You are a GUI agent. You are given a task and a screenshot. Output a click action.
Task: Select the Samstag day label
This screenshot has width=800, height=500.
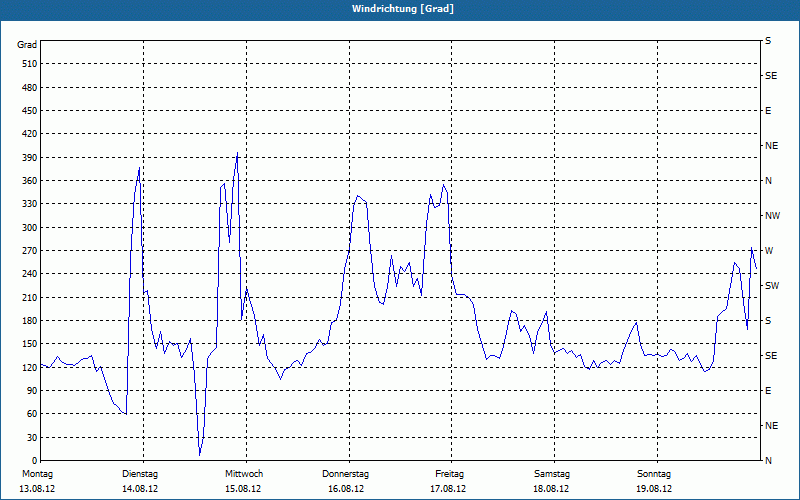552,474
